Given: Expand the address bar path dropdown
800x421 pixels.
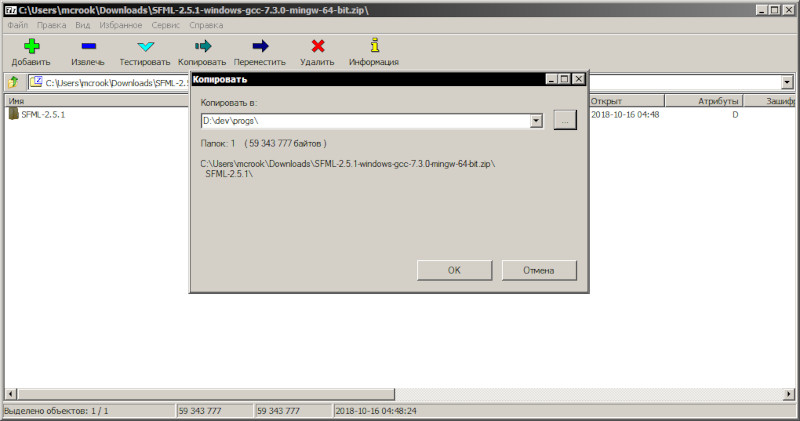Looking at the screenshot, I should pos(787,82).
